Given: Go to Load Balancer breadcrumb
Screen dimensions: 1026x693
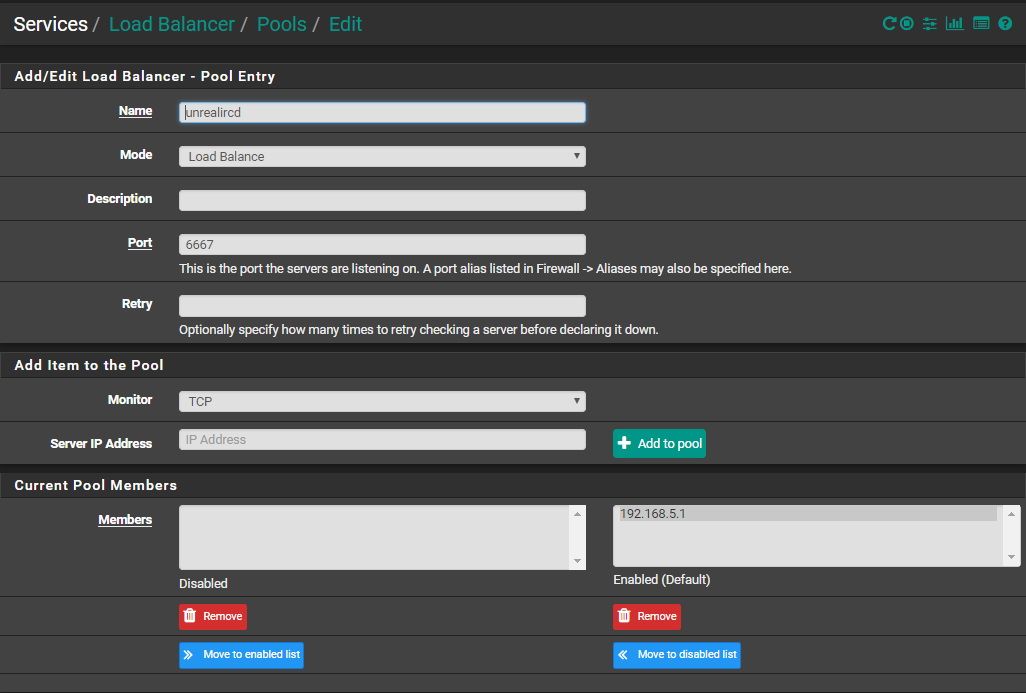Looking at the screenshot, I should (x=171, y=24).
